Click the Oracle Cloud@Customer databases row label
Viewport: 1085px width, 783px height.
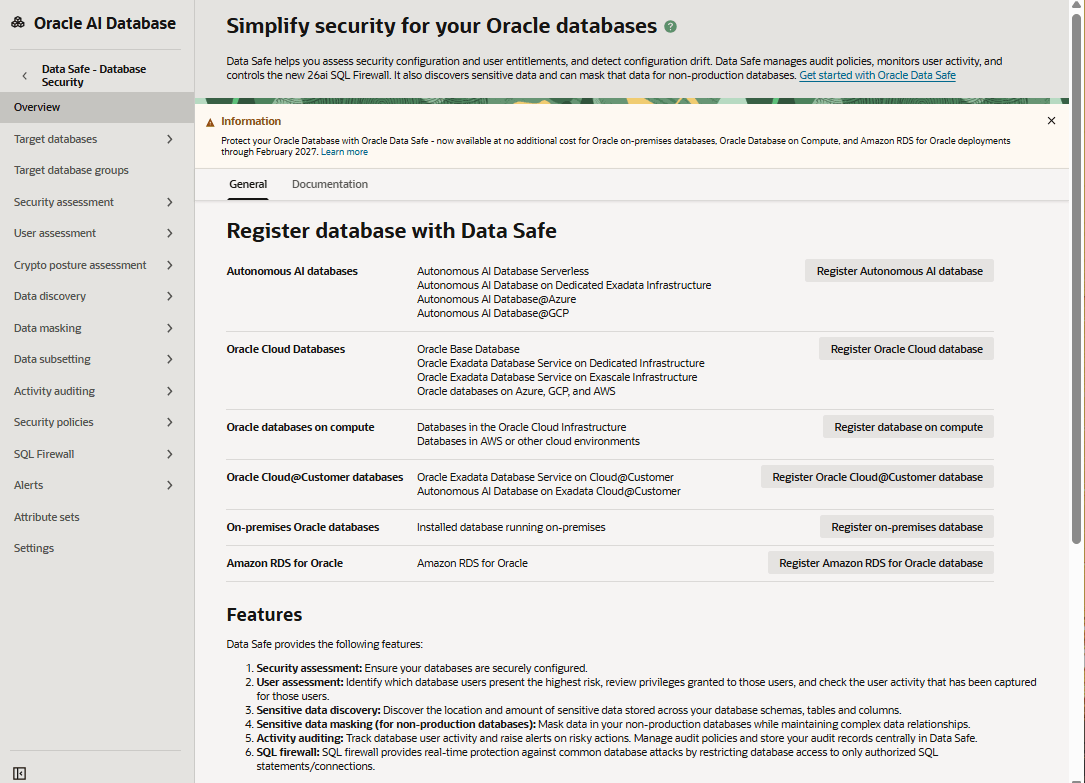(314, 477)
